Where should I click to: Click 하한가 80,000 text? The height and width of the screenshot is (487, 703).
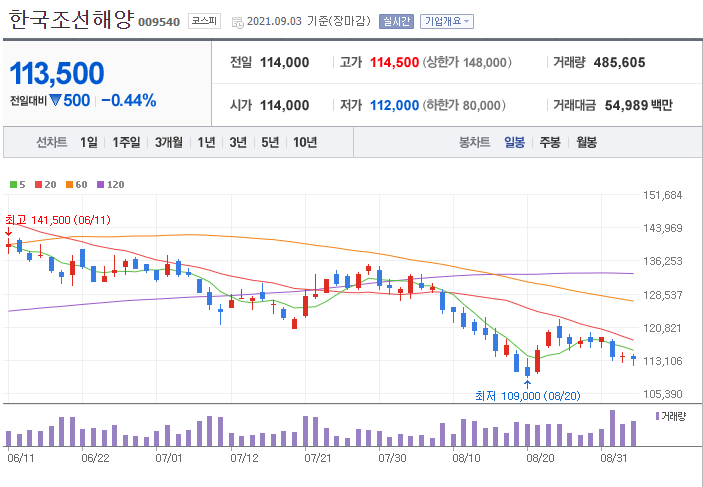[464, 105]
